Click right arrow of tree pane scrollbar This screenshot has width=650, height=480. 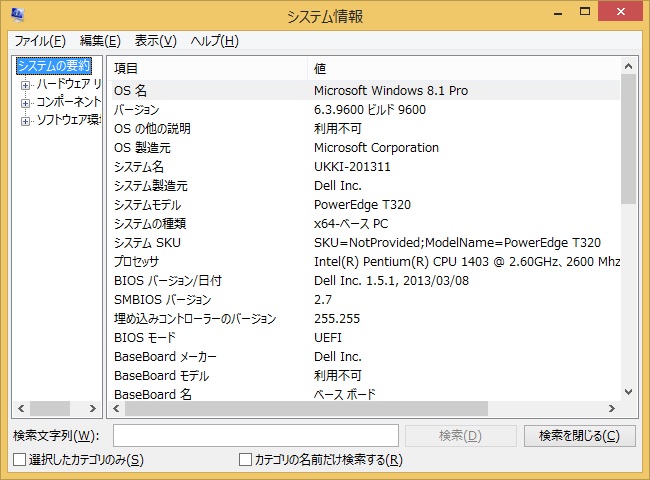(x=92, y=409)
